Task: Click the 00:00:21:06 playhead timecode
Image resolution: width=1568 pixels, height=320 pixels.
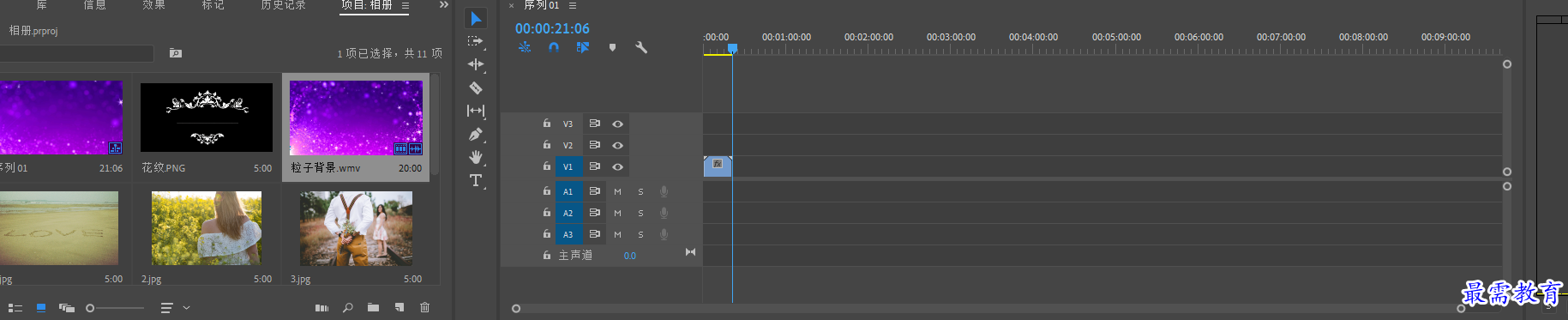Action: pos(552,29)
